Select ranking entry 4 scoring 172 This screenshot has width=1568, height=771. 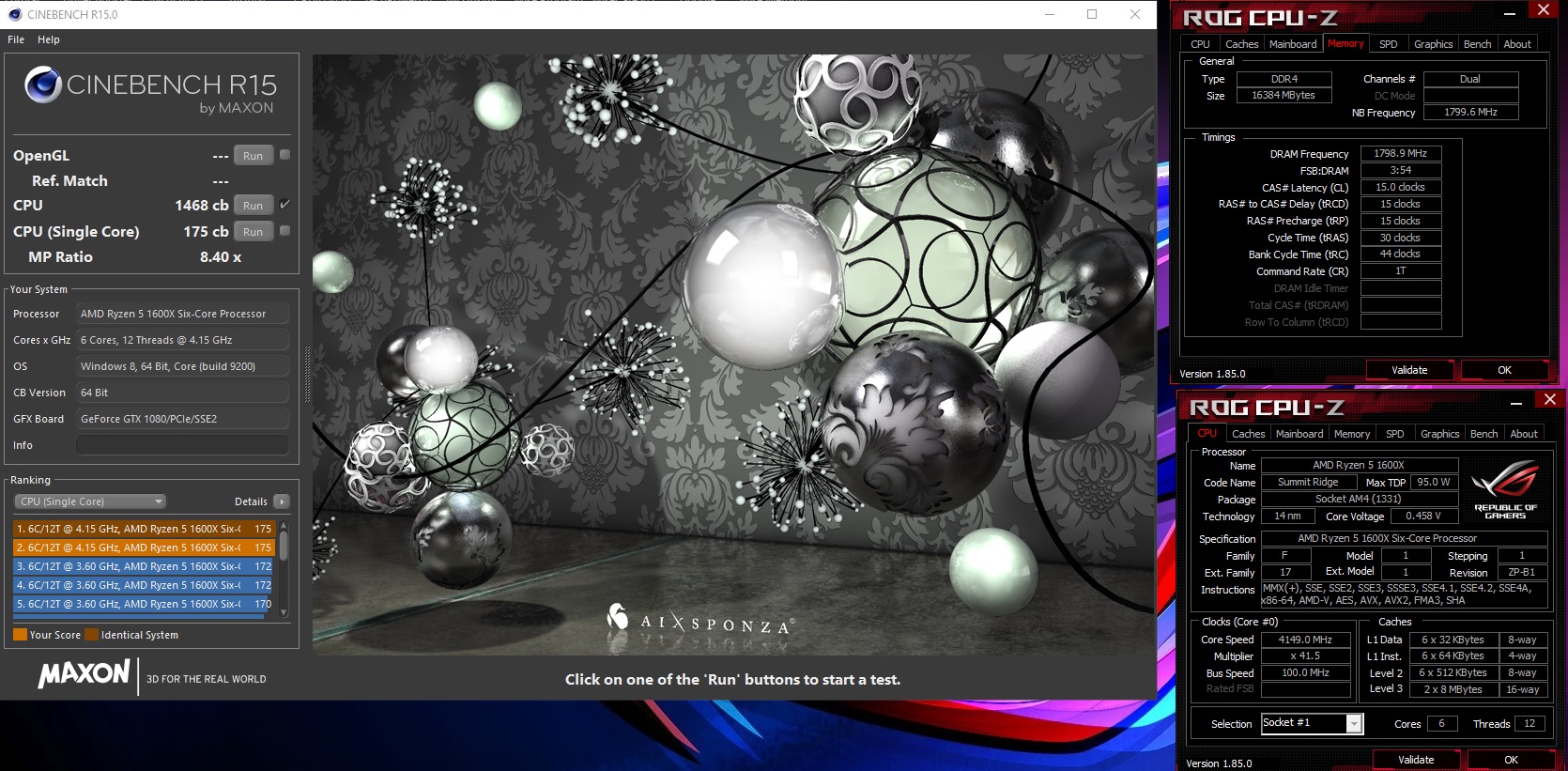tap(144, 585)
